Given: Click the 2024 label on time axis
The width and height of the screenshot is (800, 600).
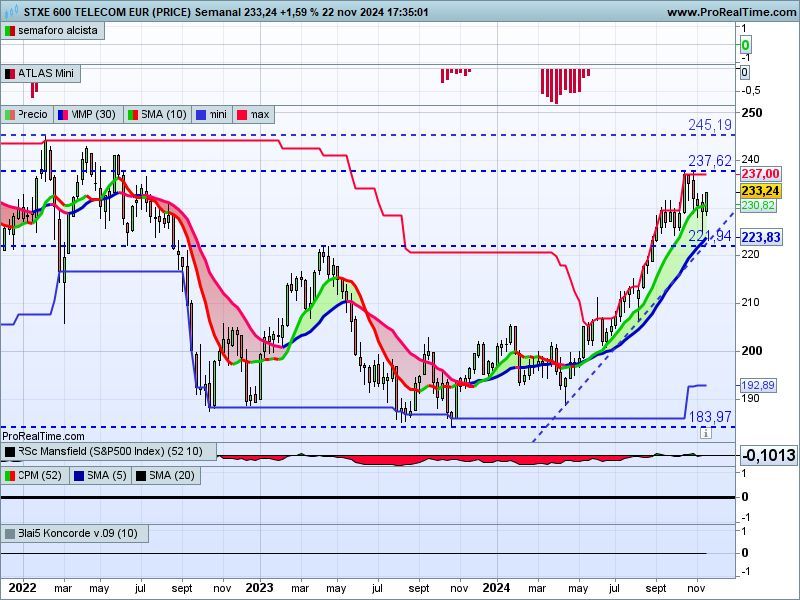Looking at the screenshot, I should pos(496,588).
